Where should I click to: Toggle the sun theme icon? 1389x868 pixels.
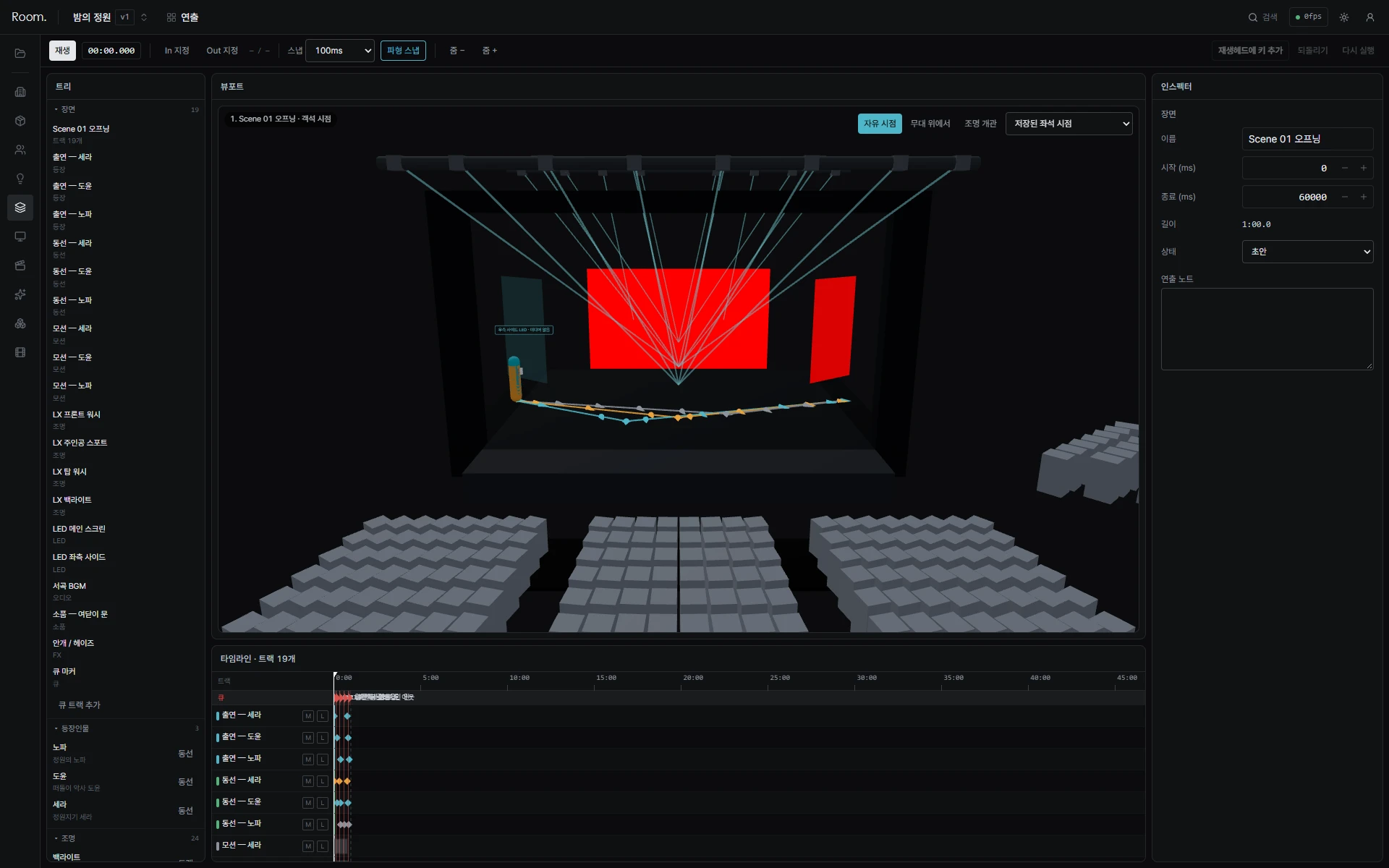[x=1344, y=17]
